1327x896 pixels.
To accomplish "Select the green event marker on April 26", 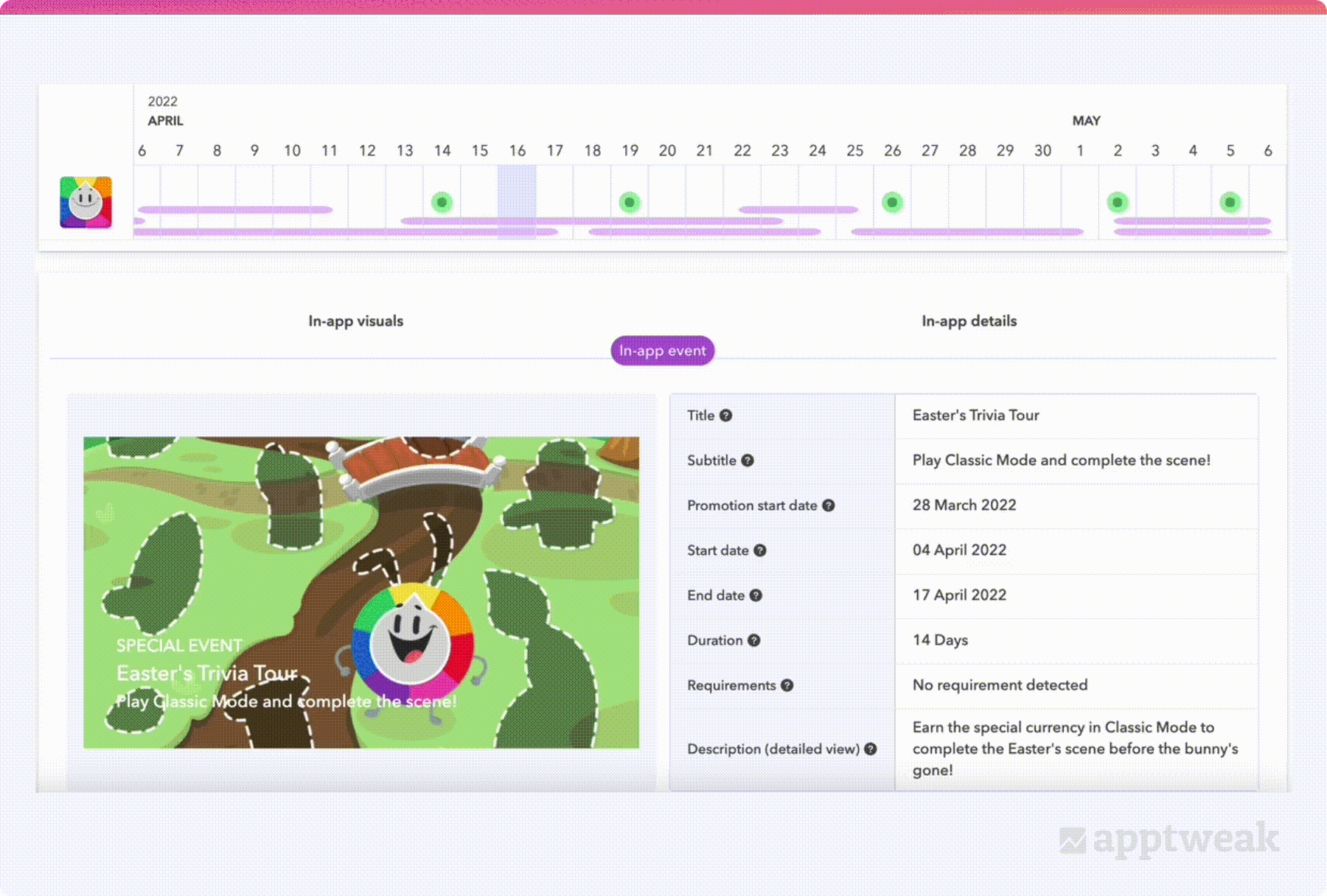I will pos(892,202).
